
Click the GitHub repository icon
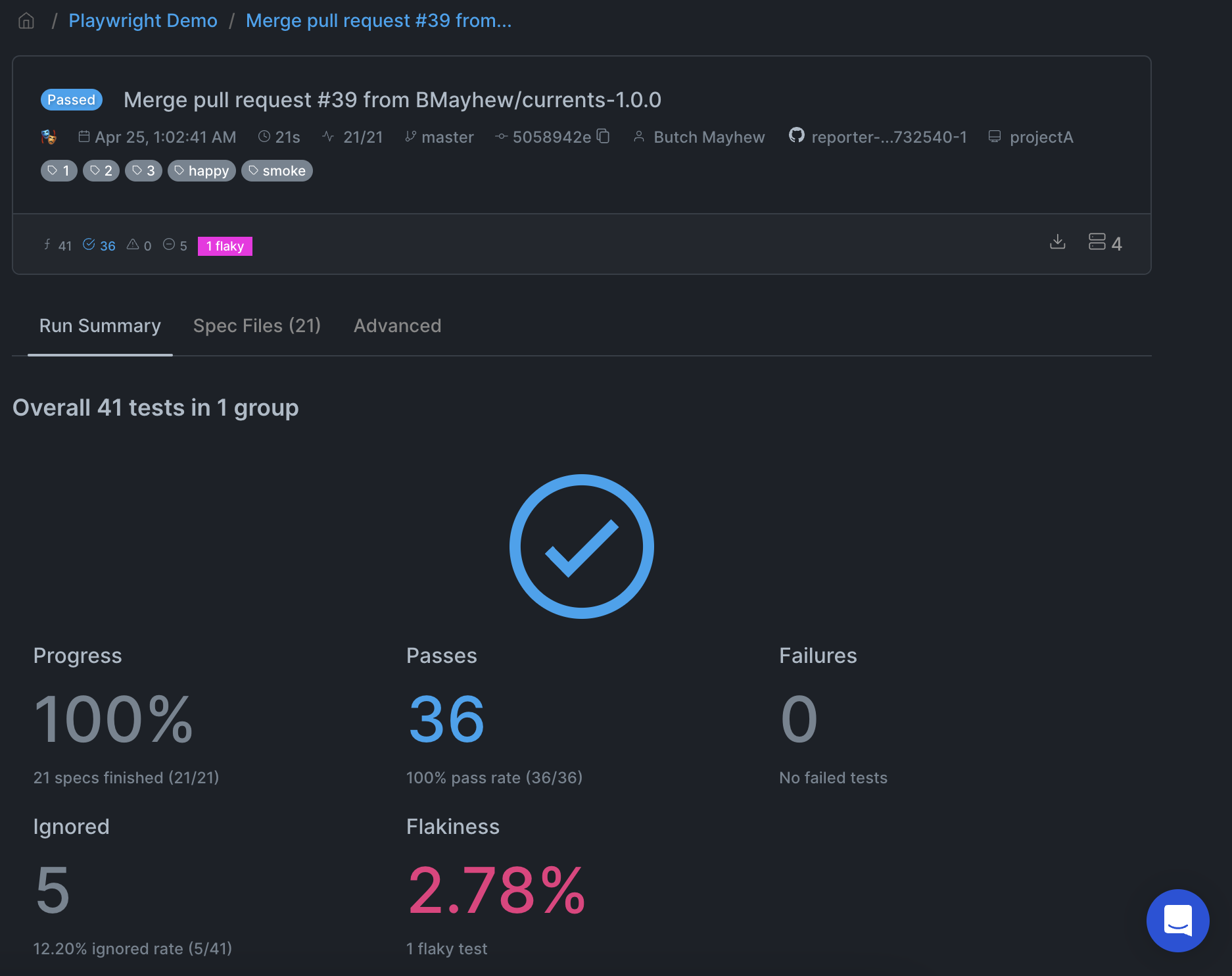[796, 135]
